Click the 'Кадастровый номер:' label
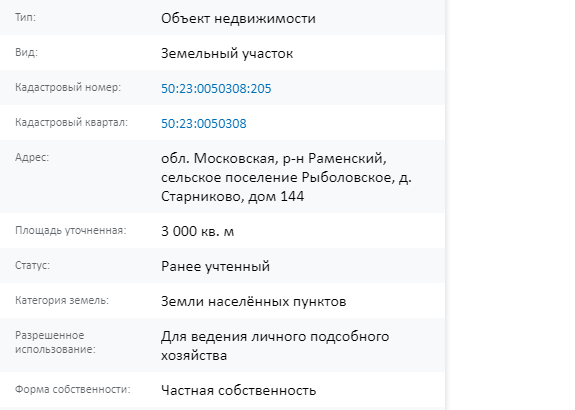The width and height of the screenshot is (575, 410). (x=68, y=87)
